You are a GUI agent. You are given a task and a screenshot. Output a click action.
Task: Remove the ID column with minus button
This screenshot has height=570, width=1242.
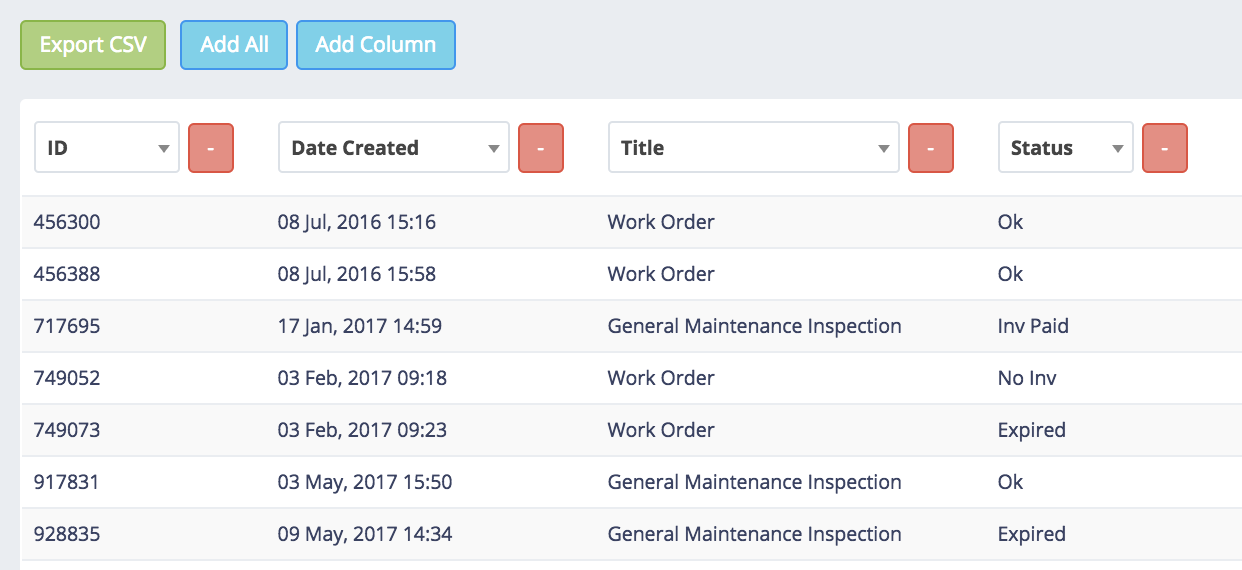[210, 148]
